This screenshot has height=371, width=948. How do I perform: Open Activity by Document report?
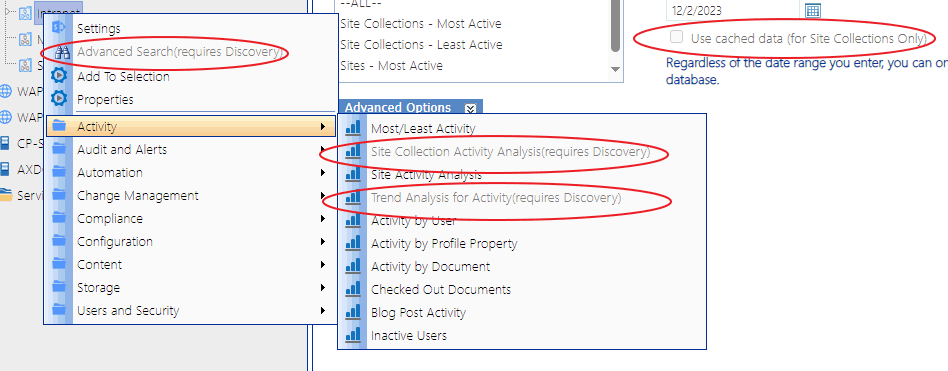[x=430, y=266]
